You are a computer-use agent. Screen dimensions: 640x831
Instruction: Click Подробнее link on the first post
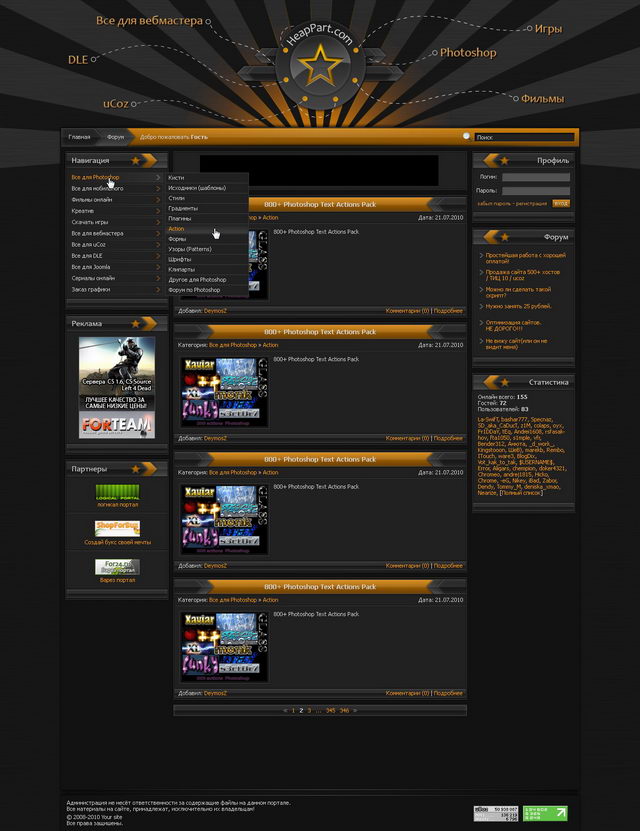click(449, 311)
